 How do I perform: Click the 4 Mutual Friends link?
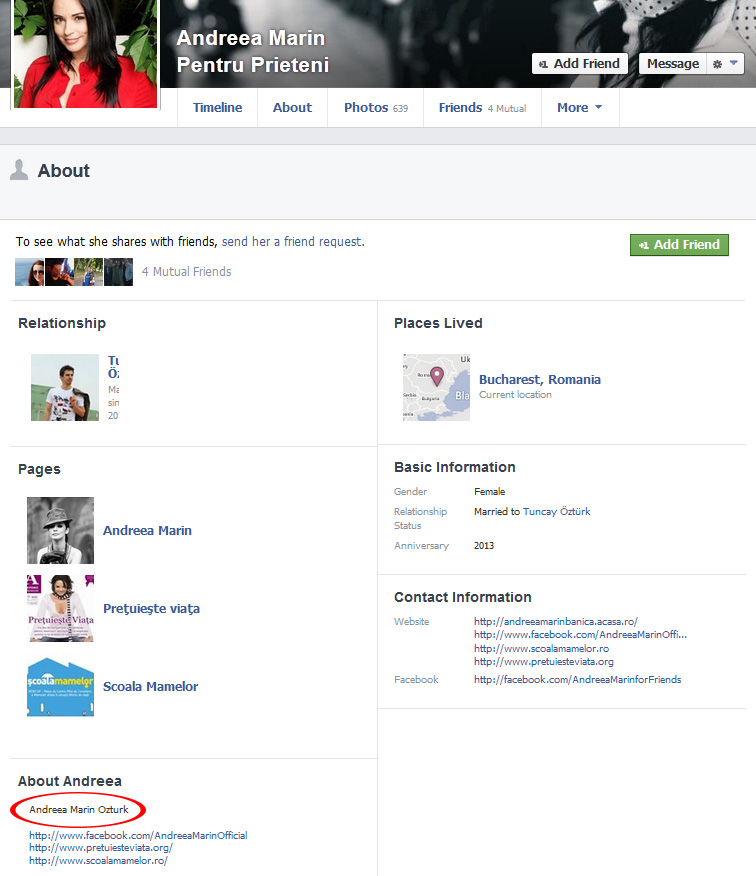point(186,272)
